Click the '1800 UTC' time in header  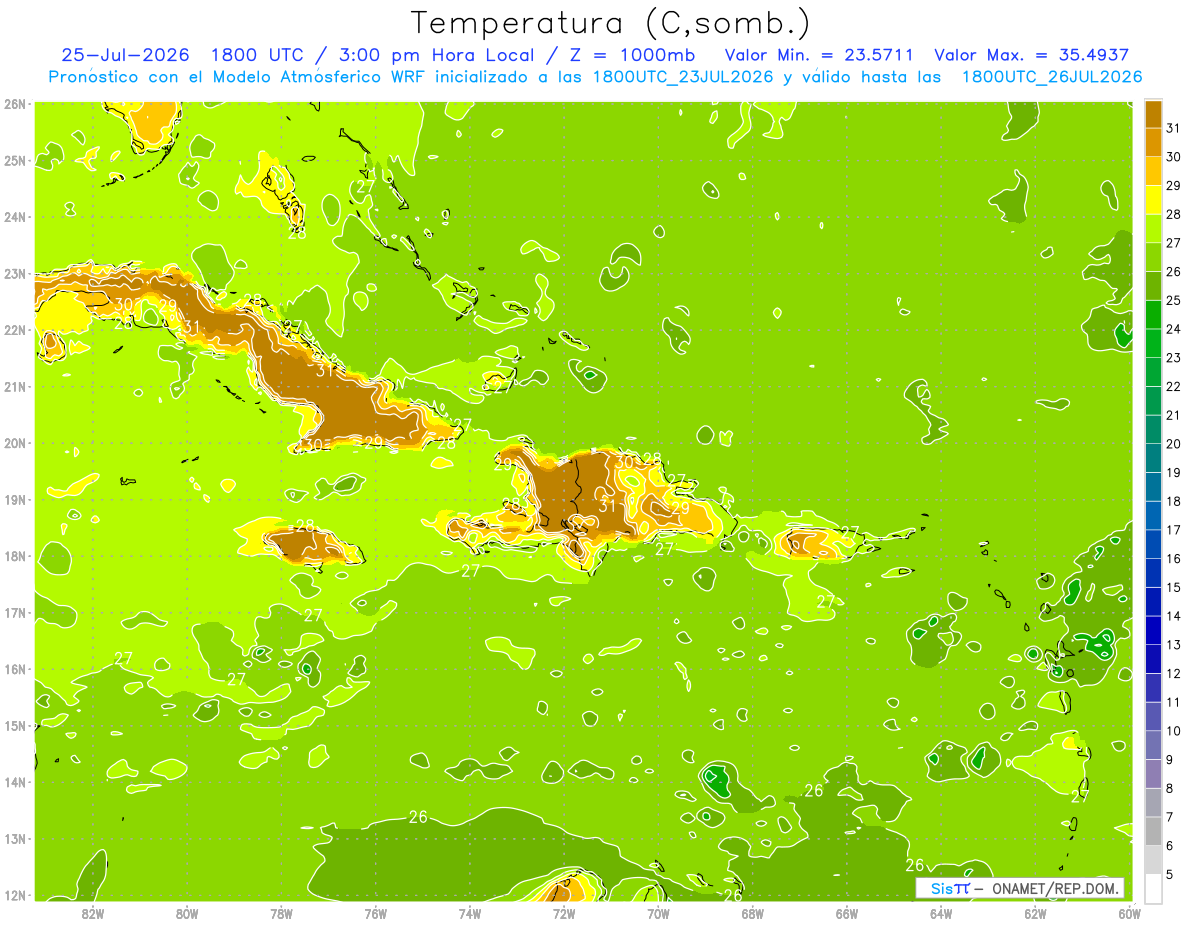260,55
